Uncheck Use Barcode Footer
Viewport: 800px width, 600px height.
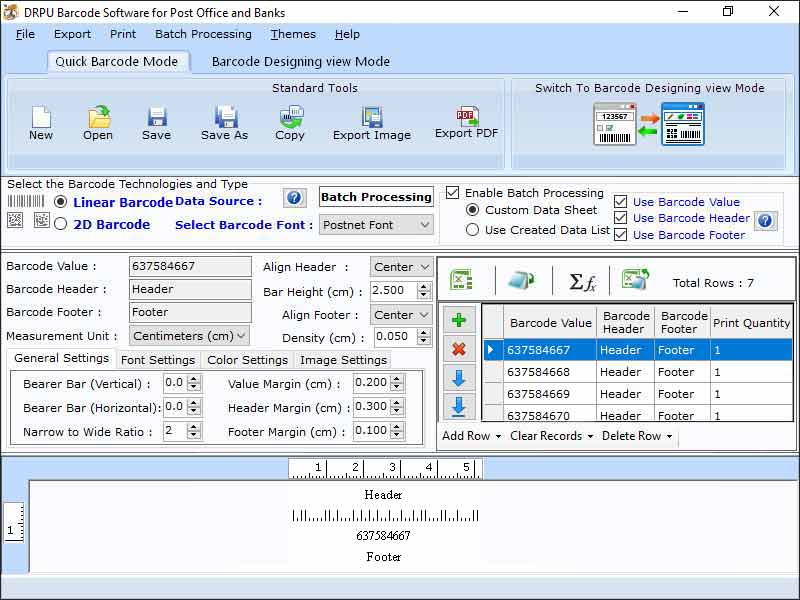click(x=623, y=235)
